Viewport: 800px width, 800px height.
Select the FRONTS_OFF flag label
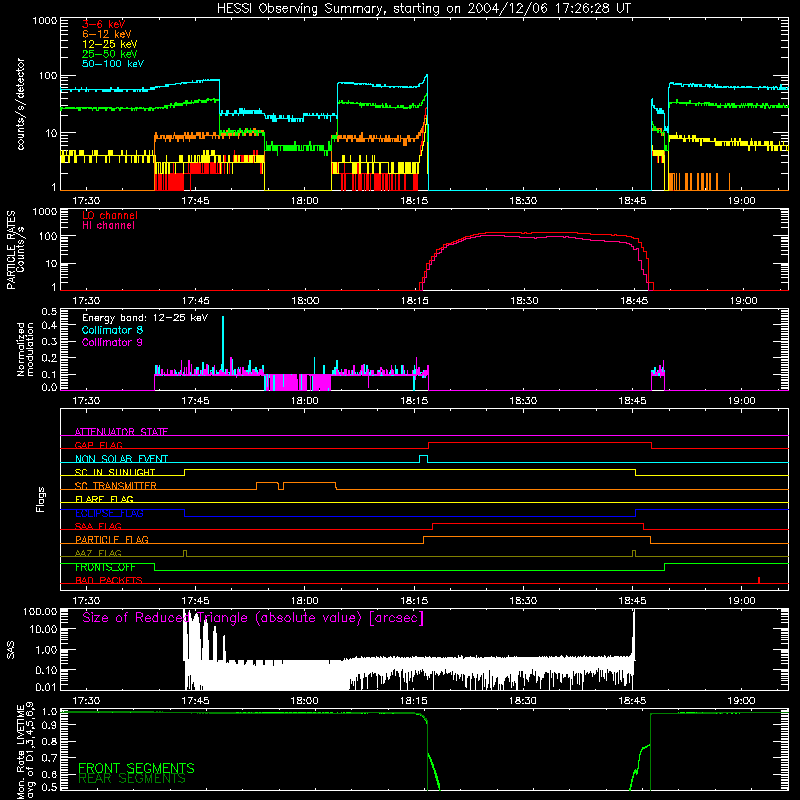tap(105, 567)
